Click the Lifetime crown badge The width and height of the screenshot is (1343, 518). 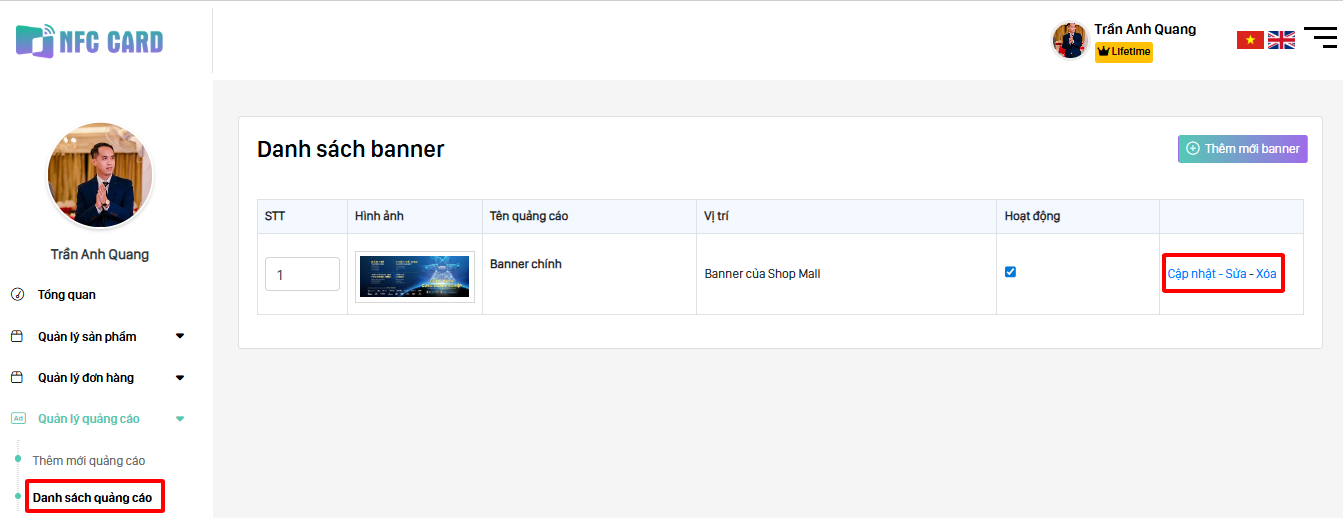[x=1124, y=52]
